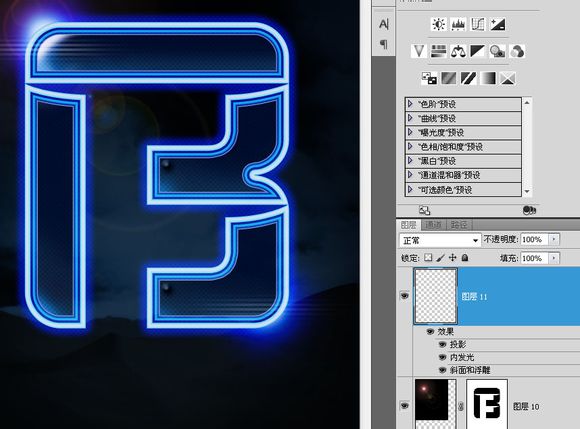Add an Exposure adjustment layer

coord(498,24)
